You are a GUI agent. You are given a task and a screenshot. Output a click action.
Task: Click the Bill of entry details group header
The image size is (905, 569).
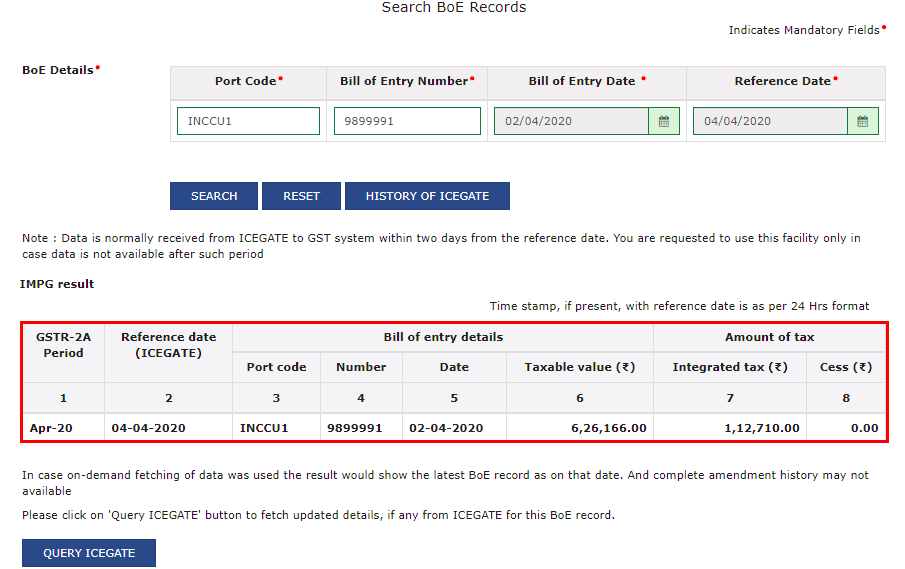pyautogui.click(x=443, y=337)
